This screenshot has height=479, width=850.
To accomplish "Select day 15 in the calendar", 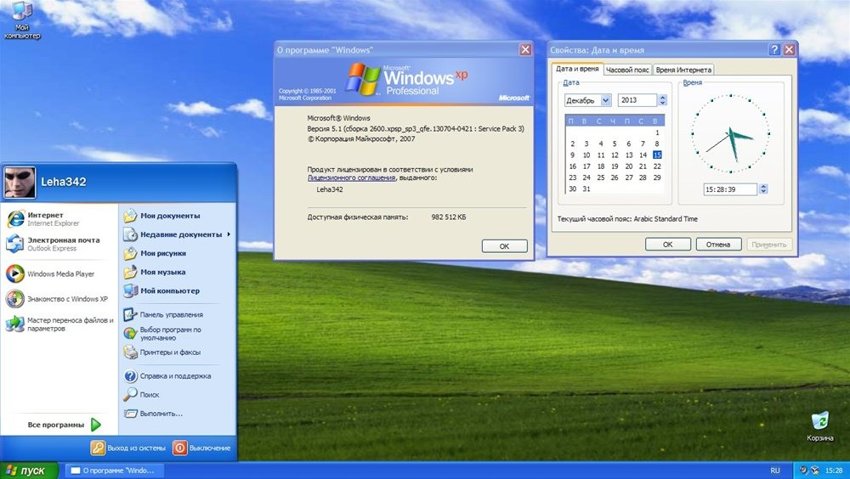I will [x=657, y=155].
